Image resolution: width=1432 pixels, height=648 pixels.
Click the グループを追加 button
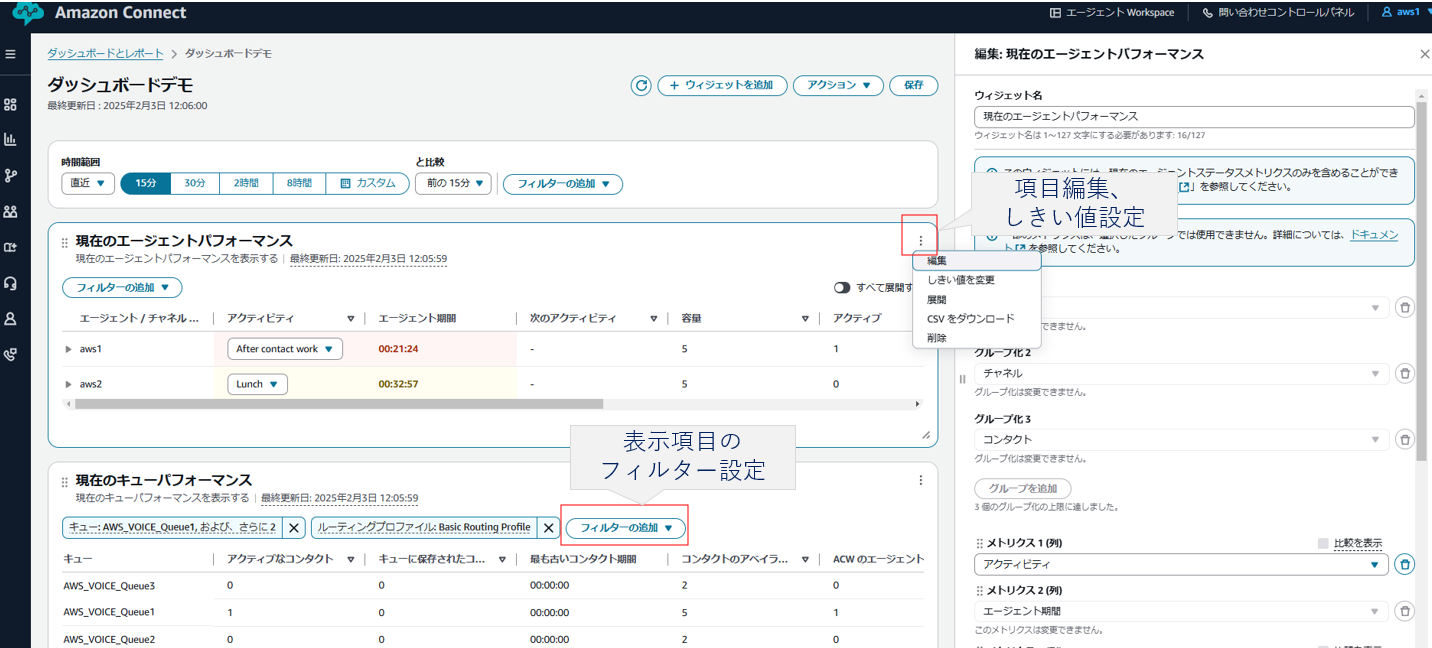[x=1023, y=489]
